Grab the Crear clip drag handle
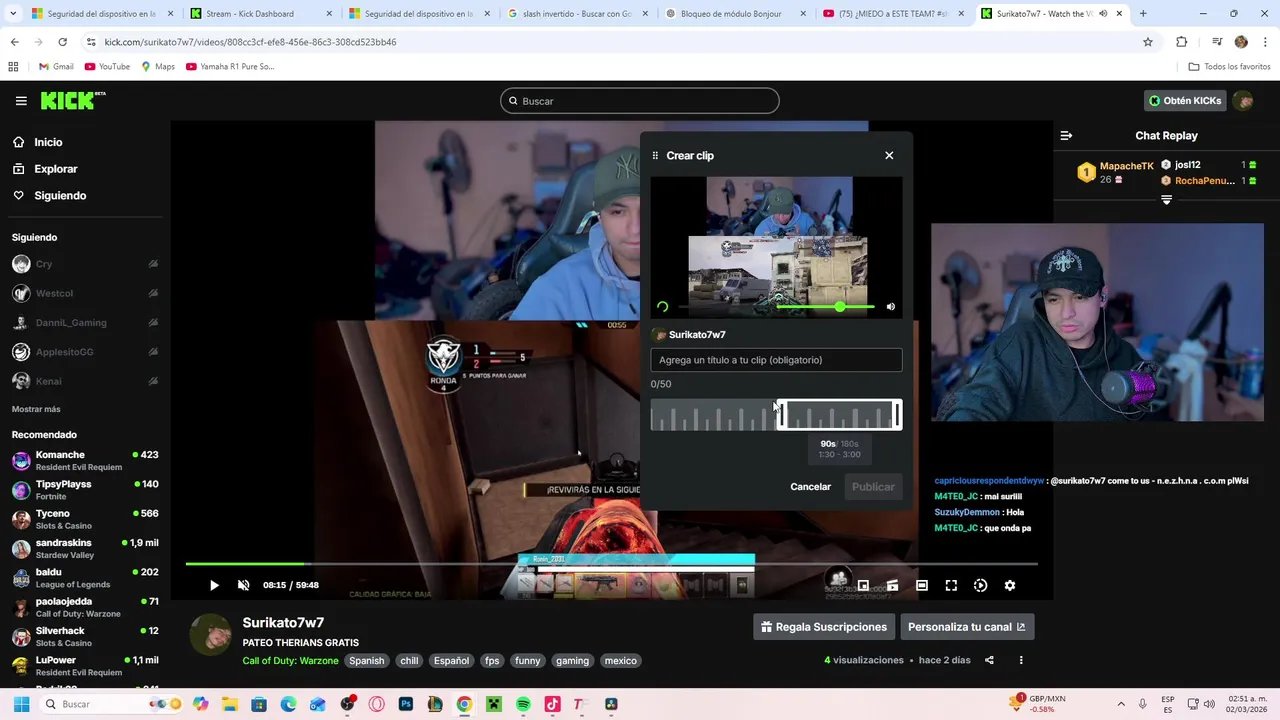 tap(655, 156)
